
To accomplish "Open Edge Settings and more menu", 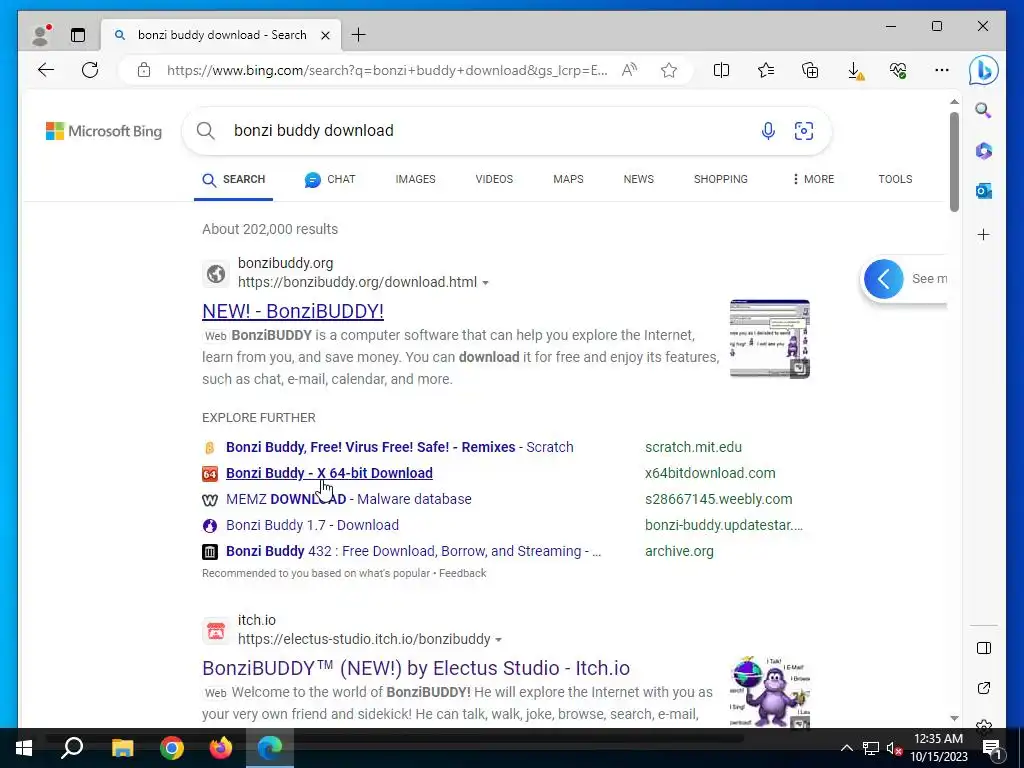I will [942, 70].
